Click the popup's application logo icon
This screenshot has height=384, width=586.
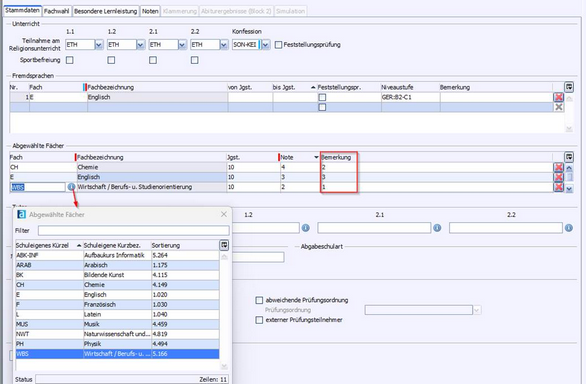[22, 214]
